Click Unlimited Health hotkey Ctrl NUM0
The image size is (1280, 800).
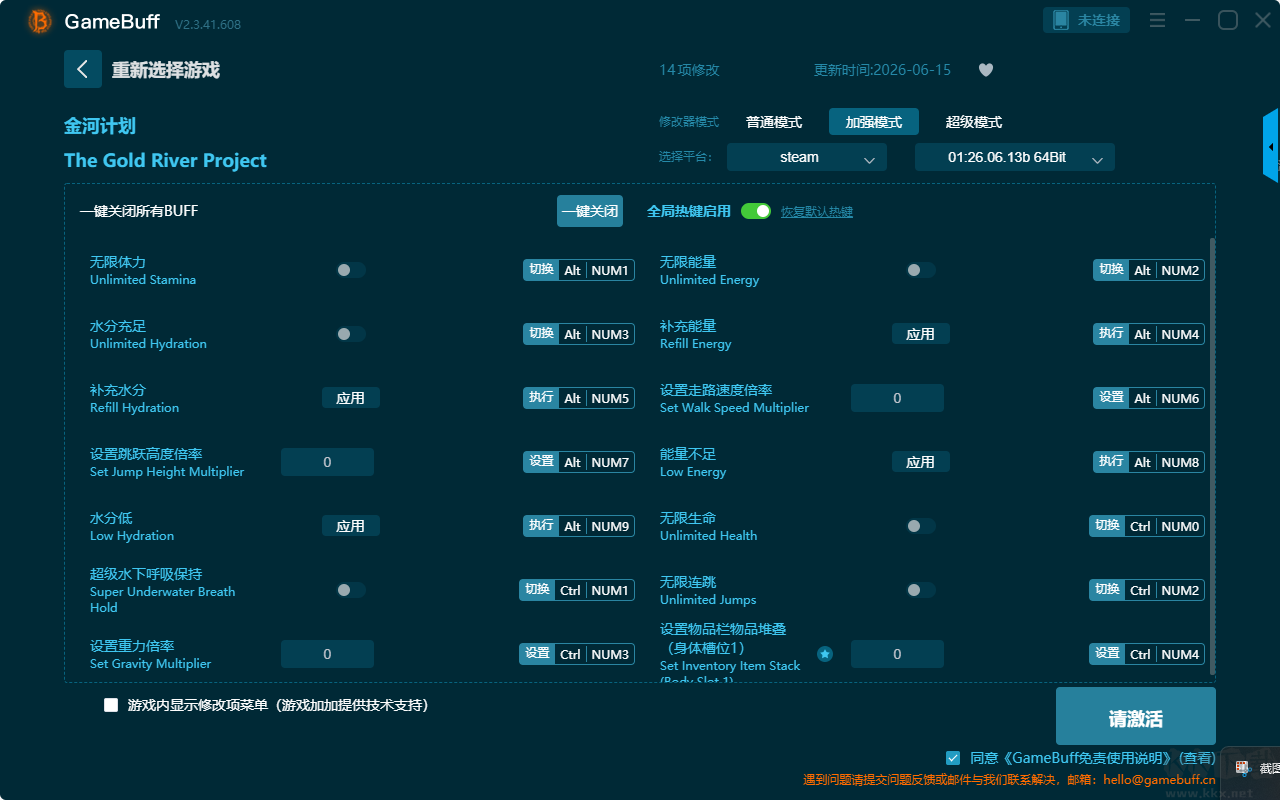(x=1147, y=526)
